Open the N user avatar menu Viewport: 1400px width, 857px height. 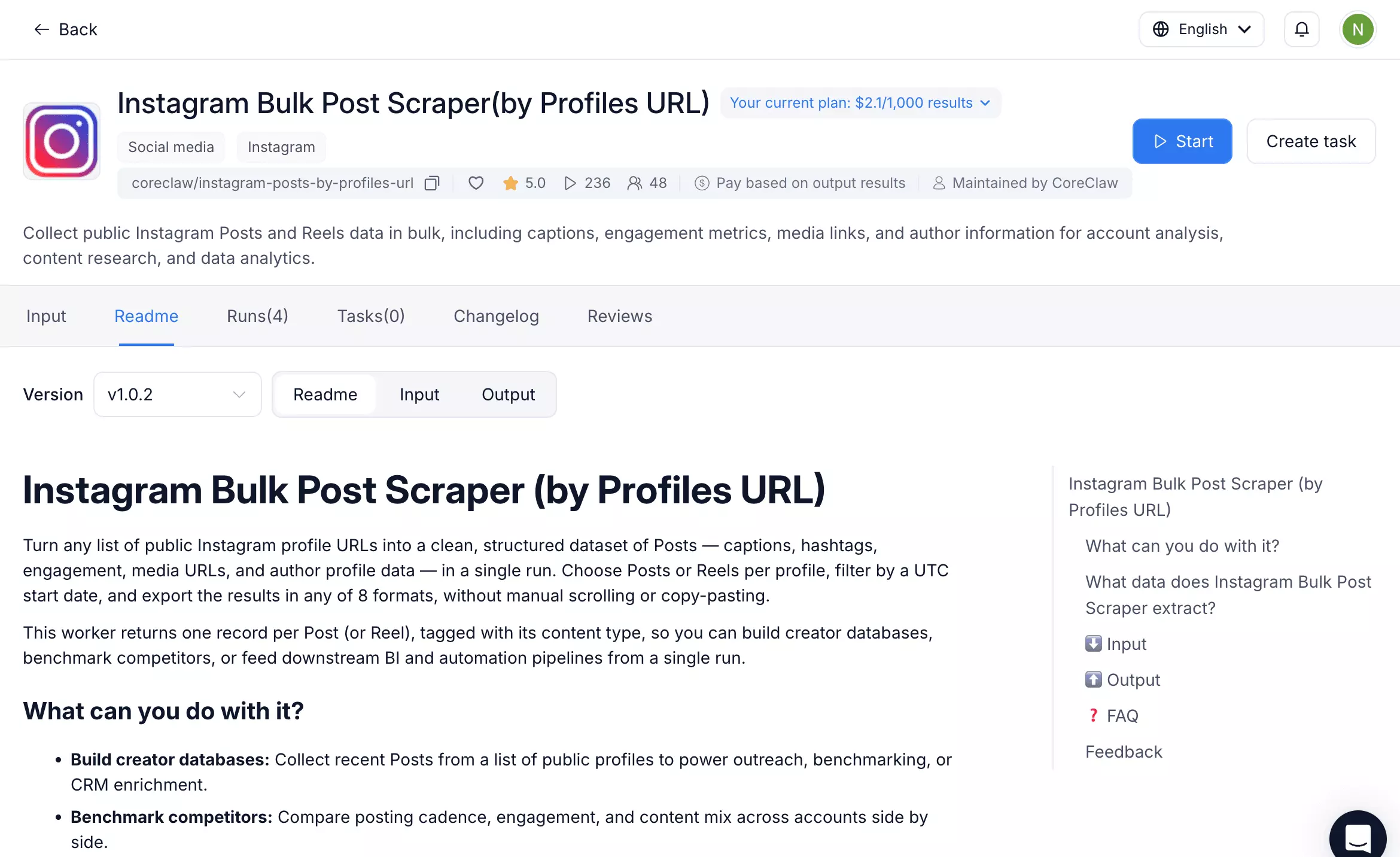click(1358, 29)
